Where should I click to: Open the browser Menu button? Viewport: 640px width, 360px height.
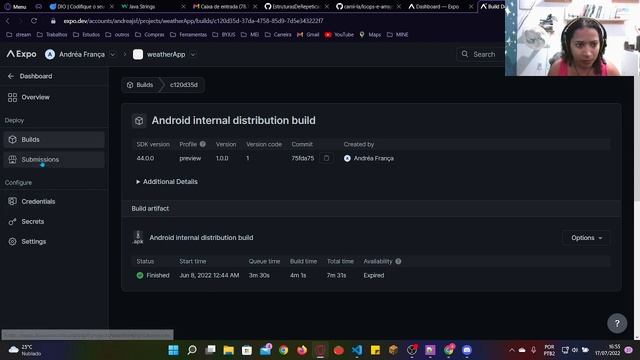(16, 7)
